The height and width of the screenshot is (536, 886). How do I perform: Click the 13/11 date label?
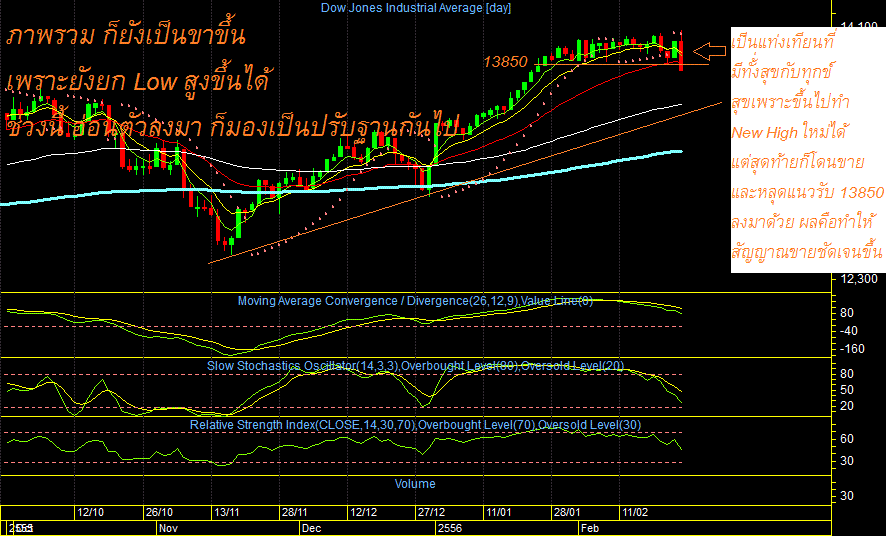(227, 512)
